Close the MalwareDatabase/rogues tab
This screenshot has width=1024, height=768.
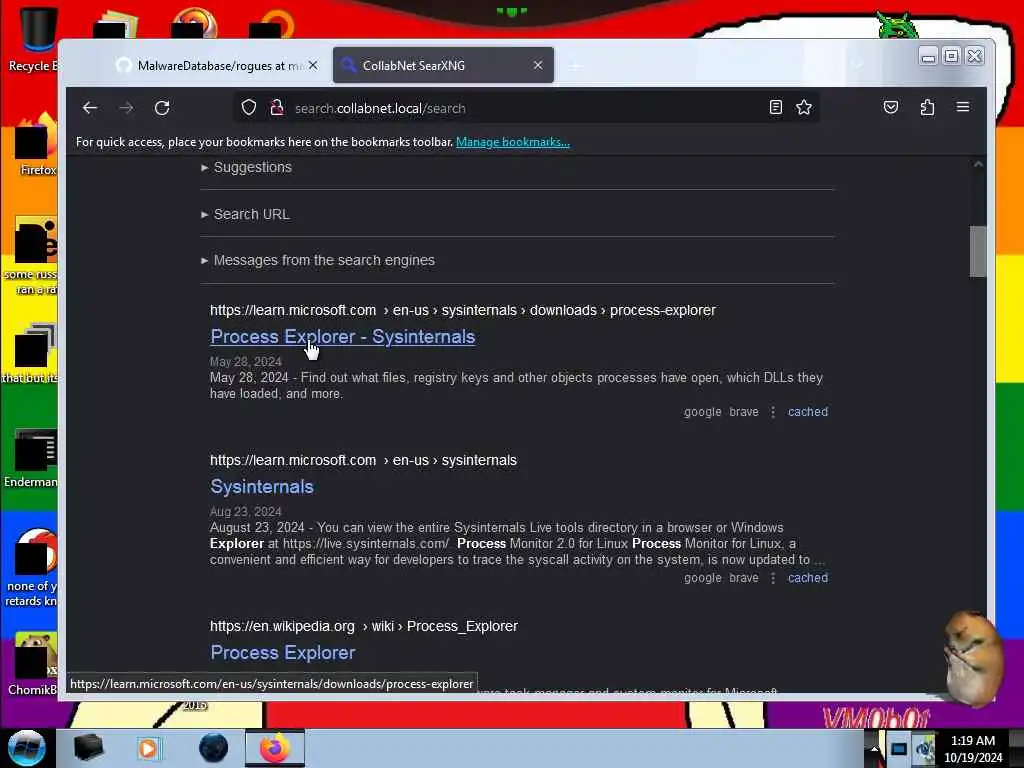coord(313,65)
